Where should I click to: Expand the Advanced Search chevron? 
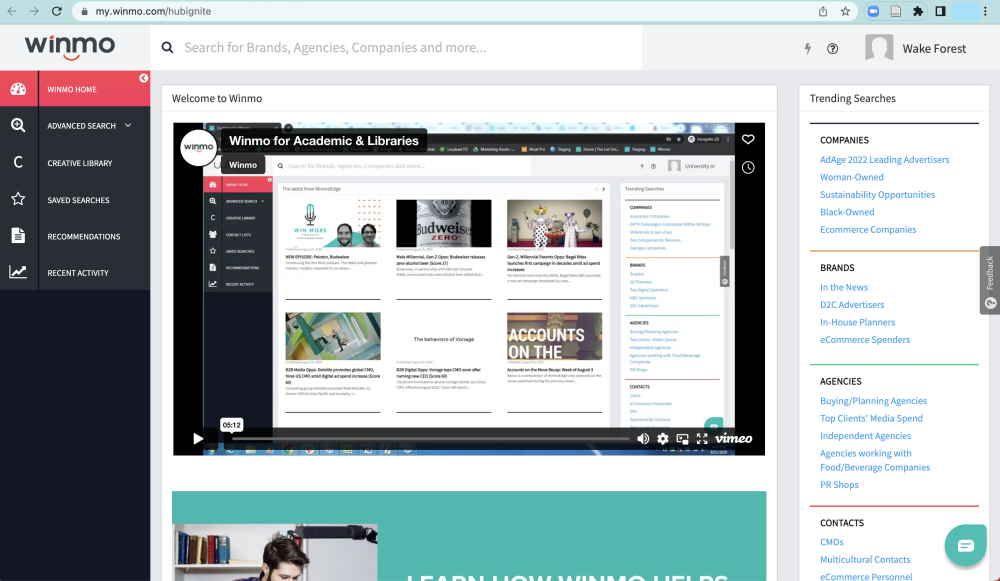click(128, 125)
